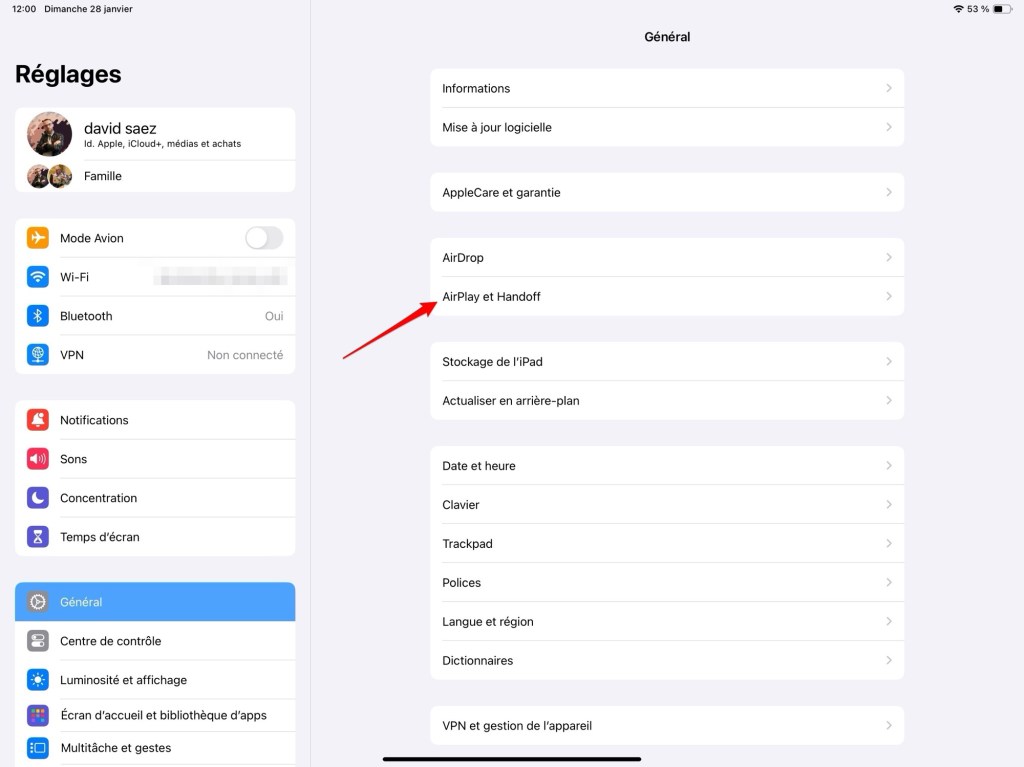Viewport: 1024px width, 767px height.
Task: Tap the Sons speaker icon
Action: point(38,459)
